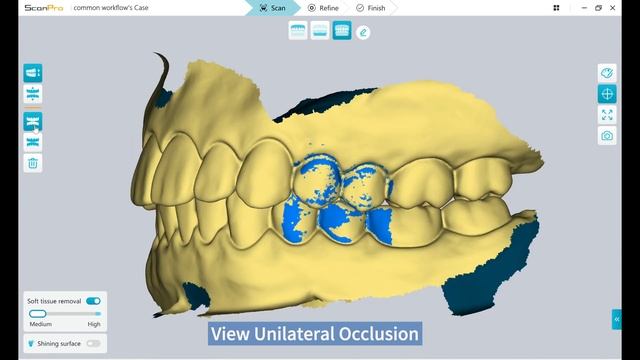Click the crosshair center view icon
The width and height of the screenshot is (640, 360).
[x=607, y=94]
